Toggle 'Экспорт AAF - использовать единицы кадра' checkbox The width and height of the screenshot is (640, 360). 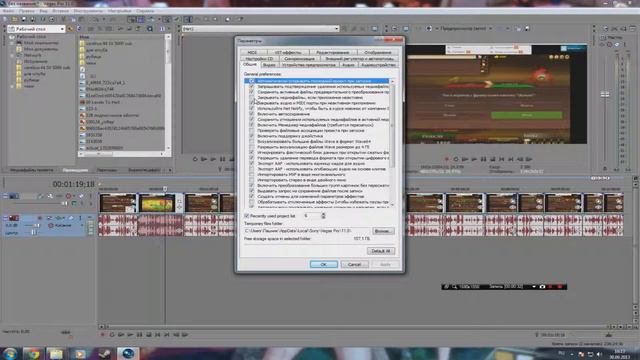point(251,163)
